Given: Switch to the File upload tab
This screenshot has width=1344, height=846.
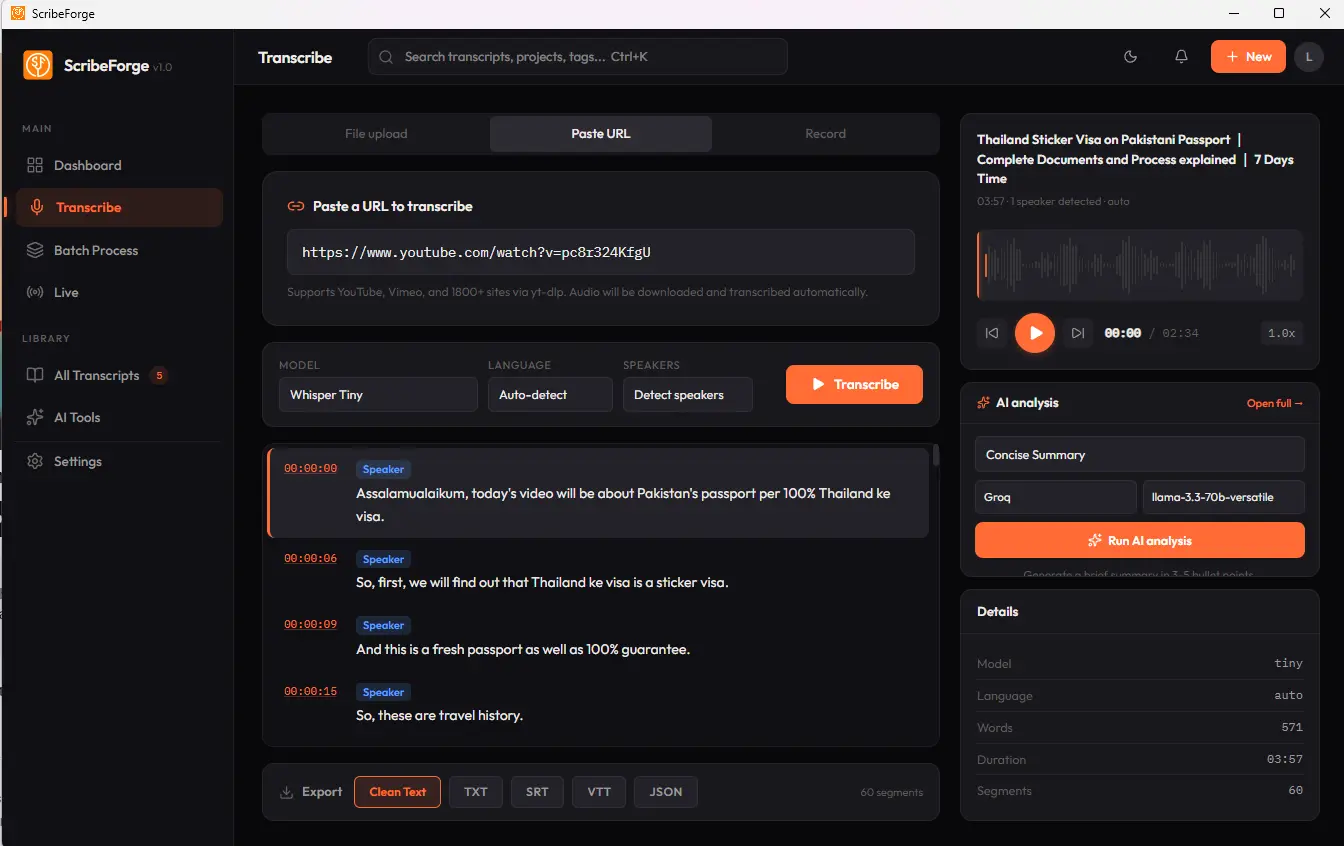Looking at the screenshot, I should click(376, 134).
